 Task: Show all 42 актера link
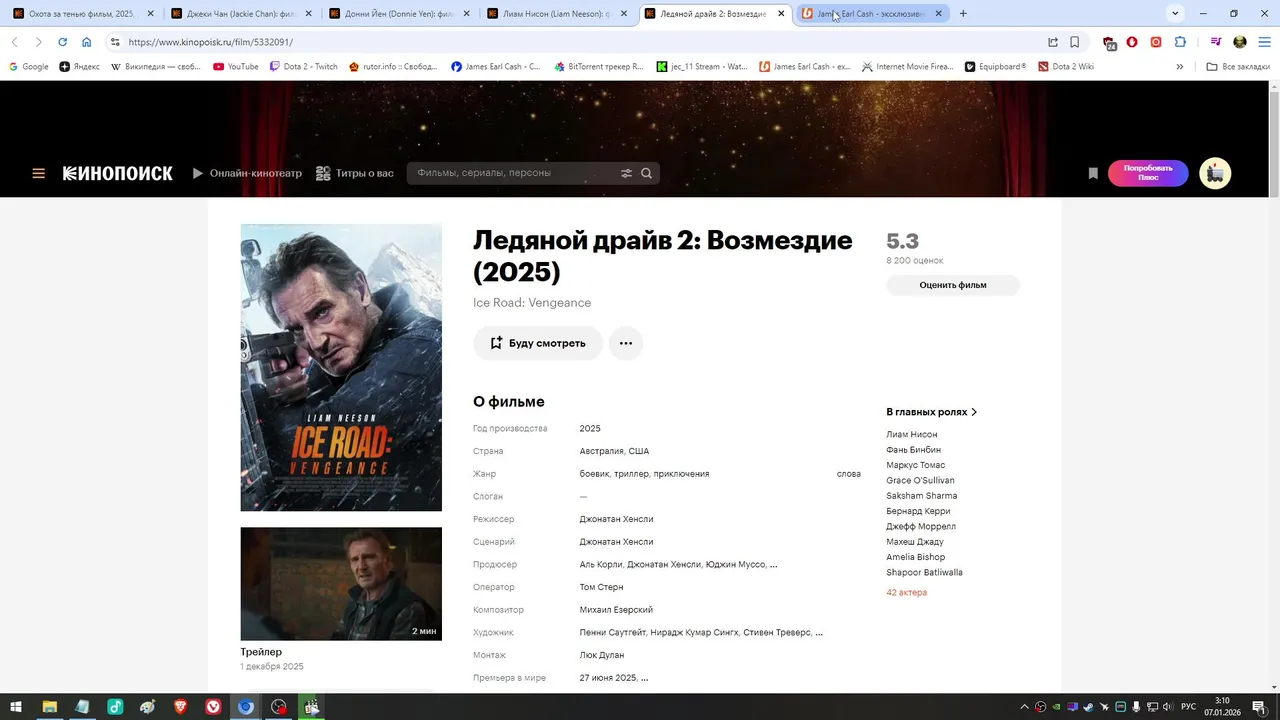tap(906, 593)
